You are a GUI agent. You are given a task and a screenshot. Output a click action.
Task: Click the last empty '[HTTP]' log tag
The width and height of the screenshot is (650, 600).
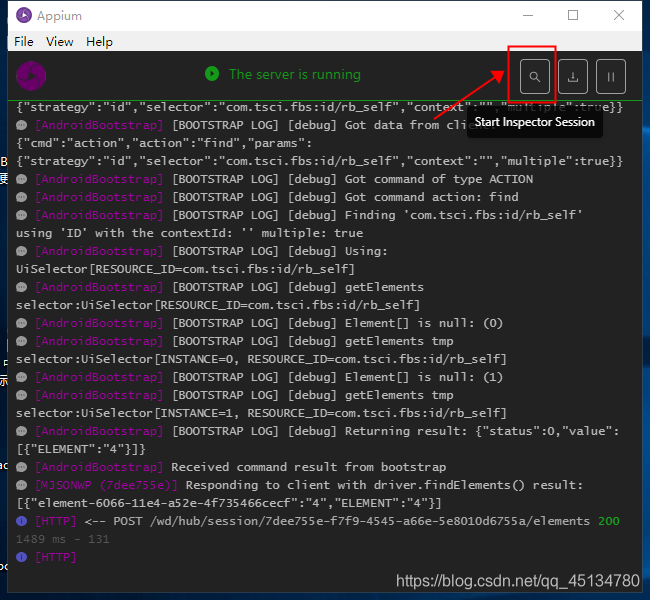[x=56, y=557]
